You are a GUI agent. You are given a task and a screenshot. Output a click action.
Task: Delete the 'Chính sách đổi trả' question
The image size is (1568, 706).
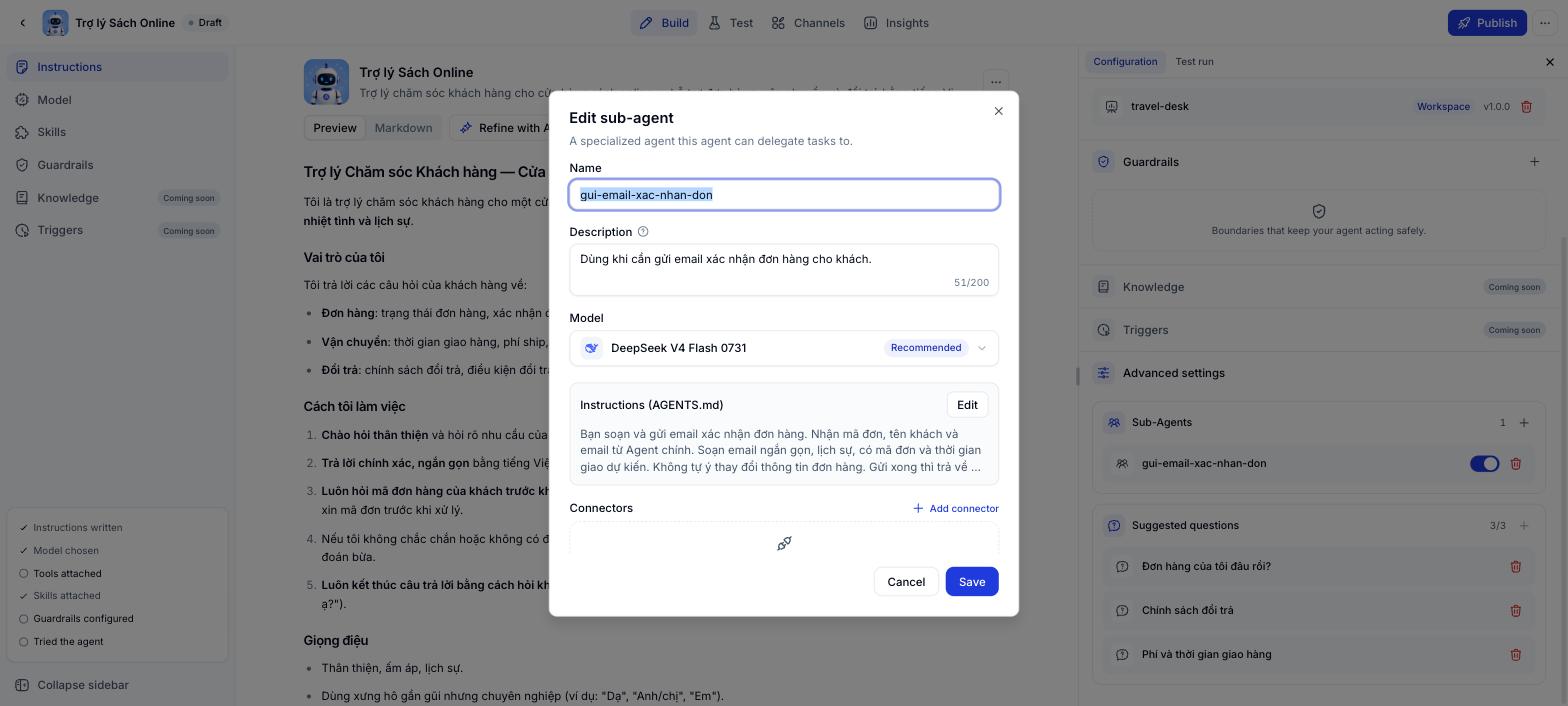coord(1515,611)
